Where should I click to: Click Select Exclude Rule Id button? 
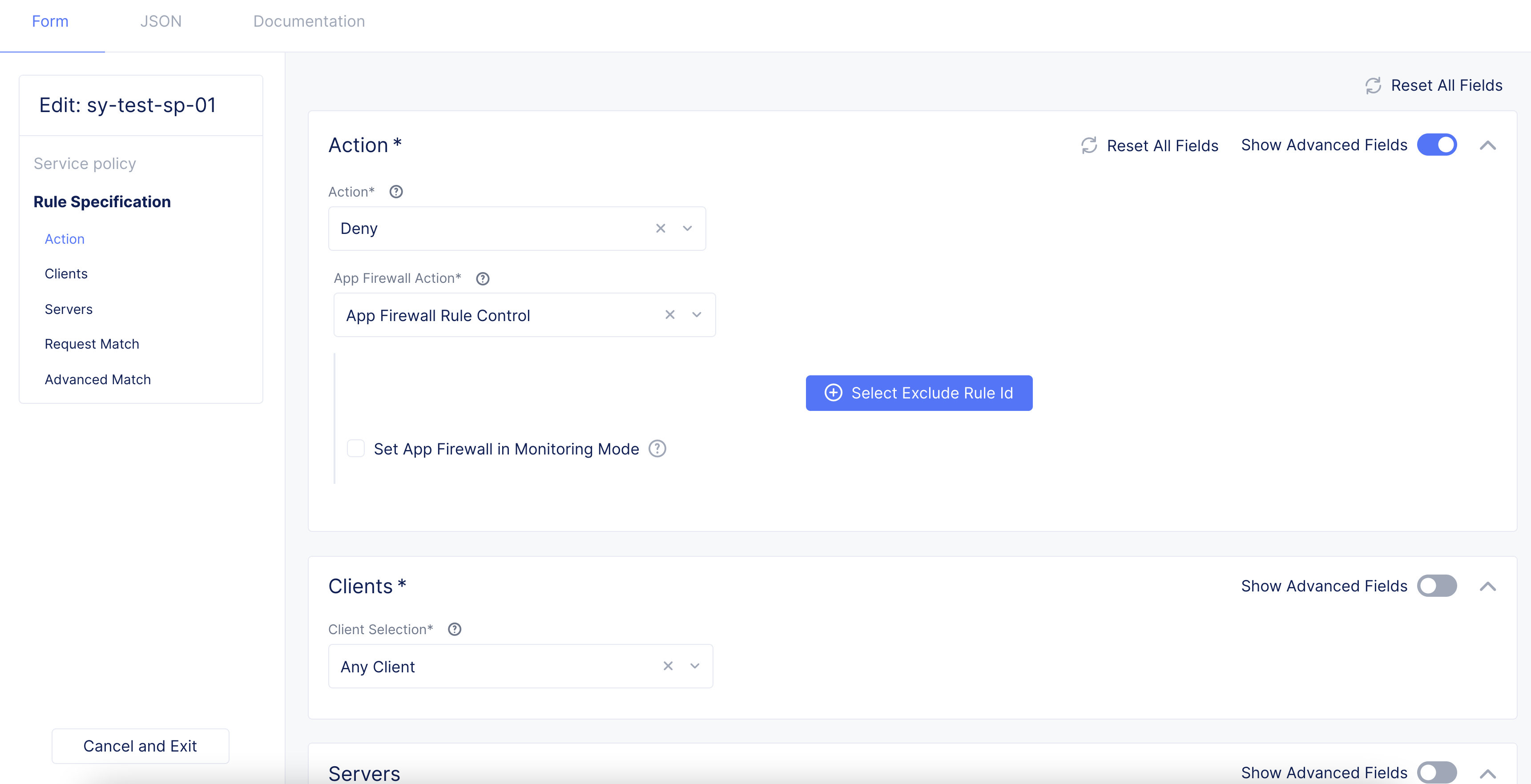click(x=919, y=393)
